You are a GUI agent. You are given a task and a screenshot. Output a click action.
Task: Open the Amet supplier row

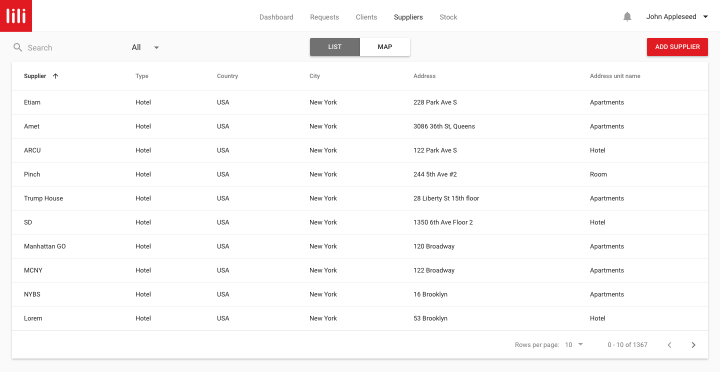coord(360,126)
